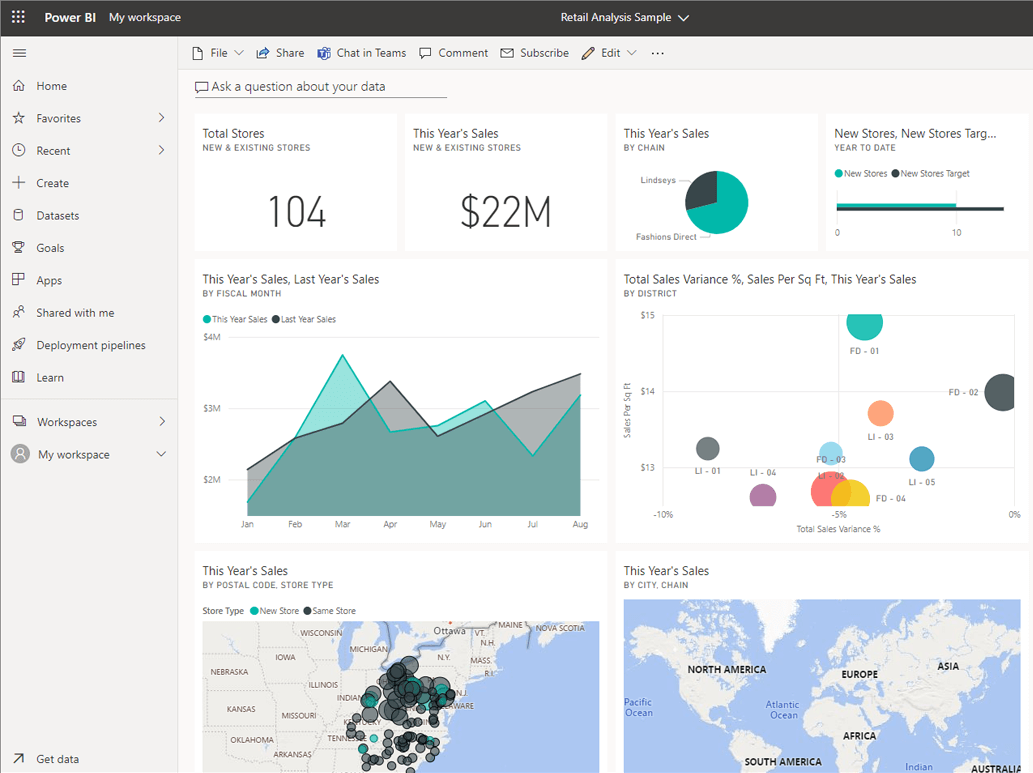Open the File dropdown arrow
This screenshot has height=773, width=1033.
[x=239, y=53]
